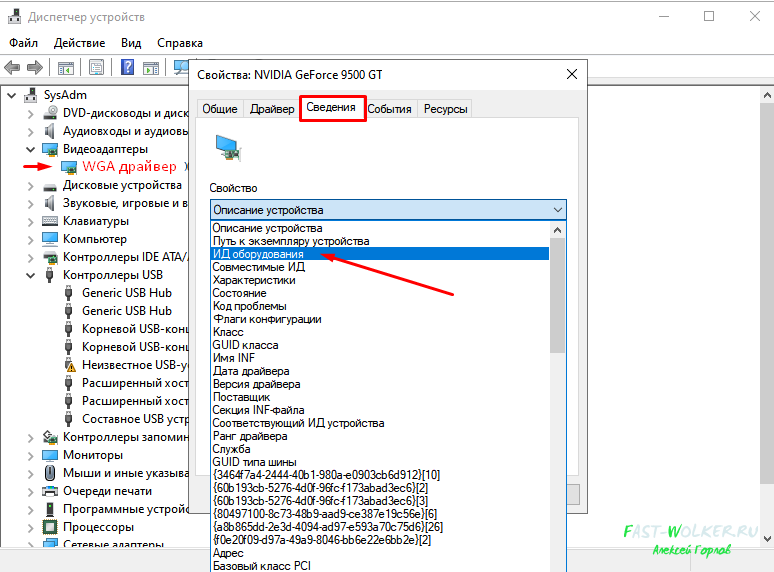
Task: Click the Мониторы monitor icon
Action: coord(50,455)
